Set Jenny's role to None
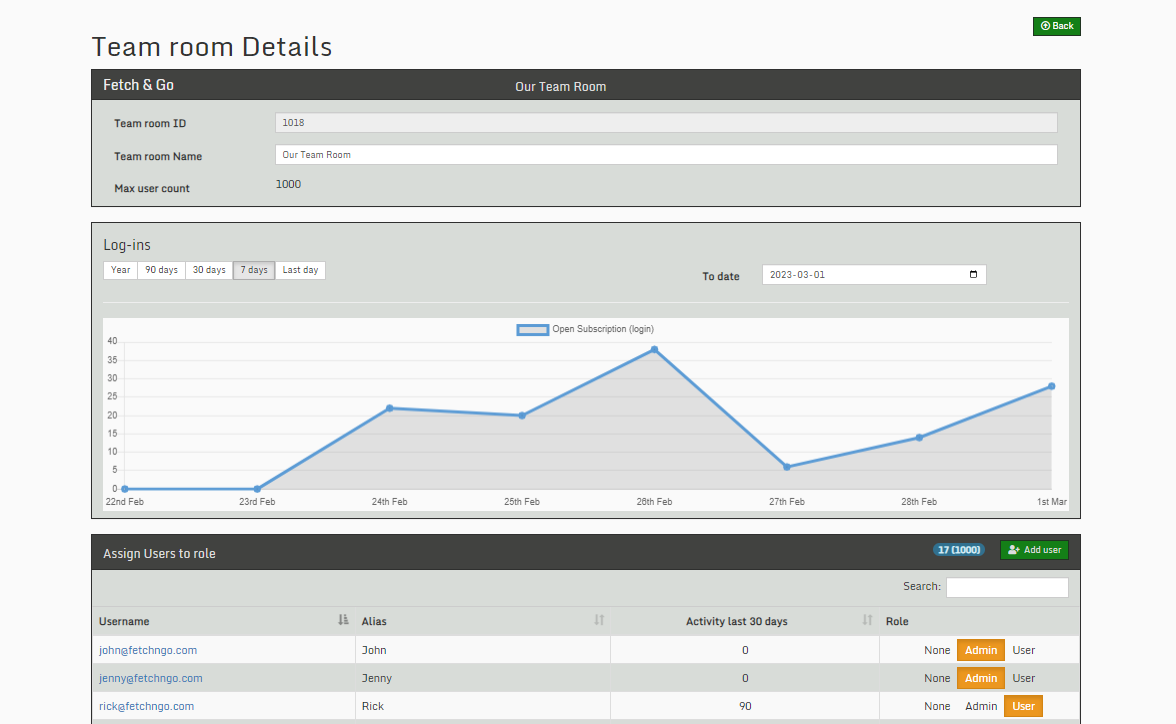1176x724 pixels. (x=937, y=678)
